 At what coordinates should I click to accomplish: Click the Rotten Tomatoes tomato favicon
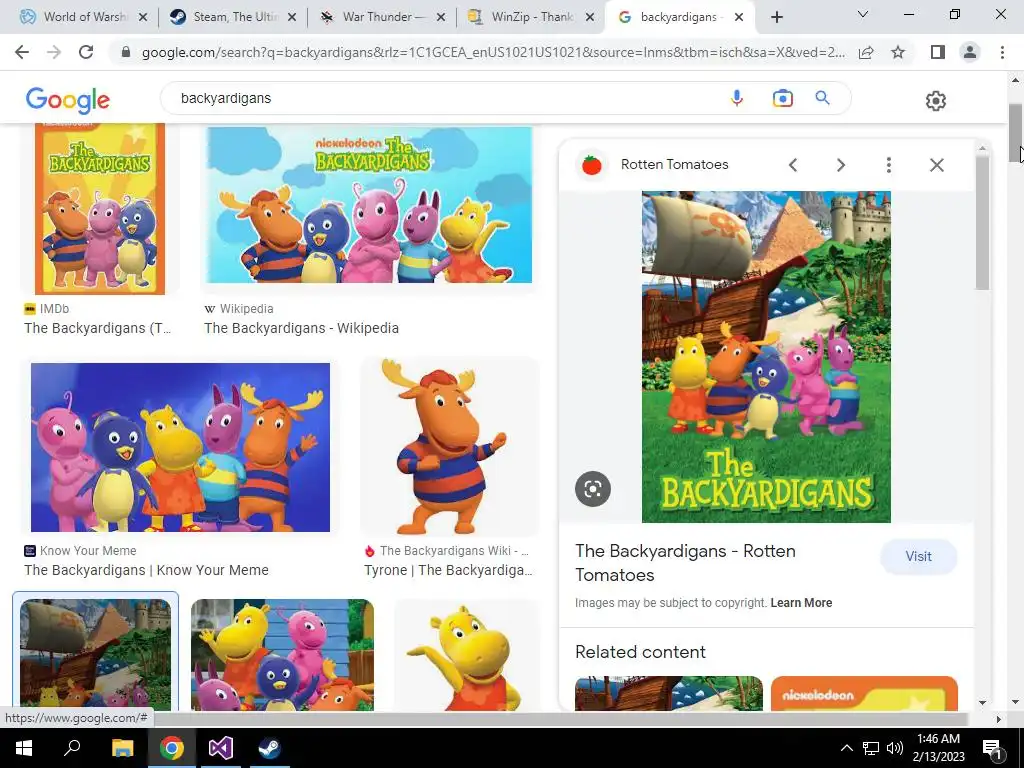tap(592, 165)
